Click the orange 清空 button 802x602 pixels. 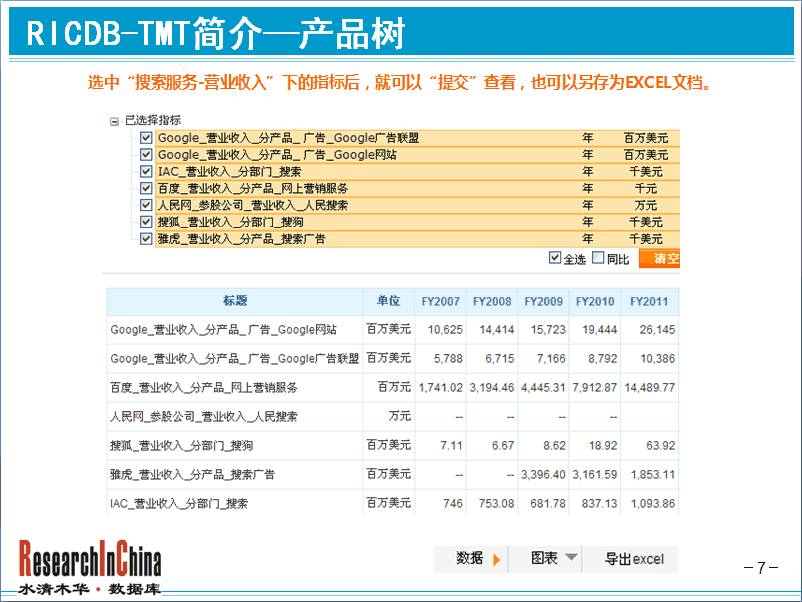[660, 259]
